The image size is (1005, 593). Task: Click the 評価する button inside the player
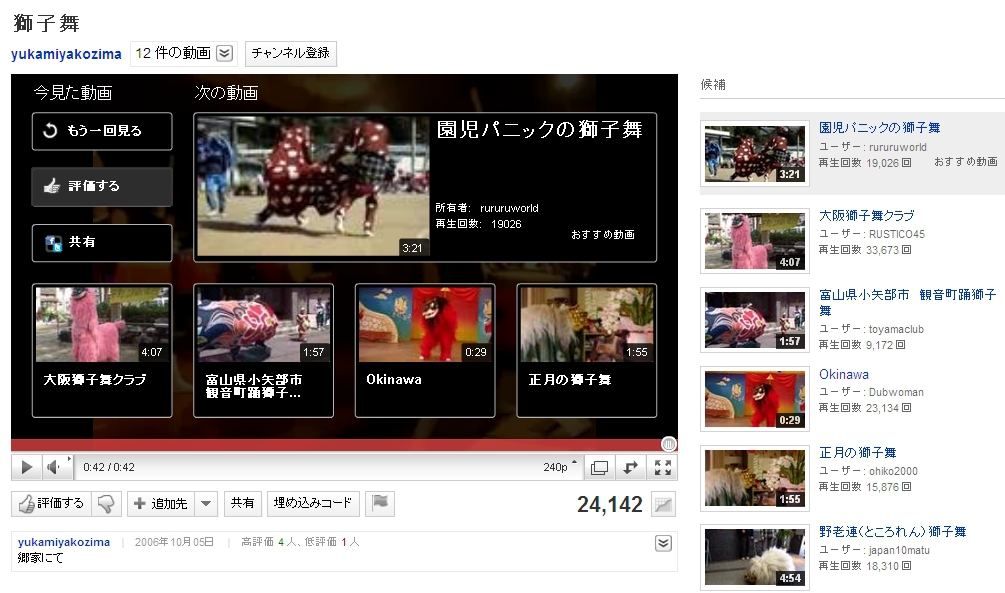102,186
